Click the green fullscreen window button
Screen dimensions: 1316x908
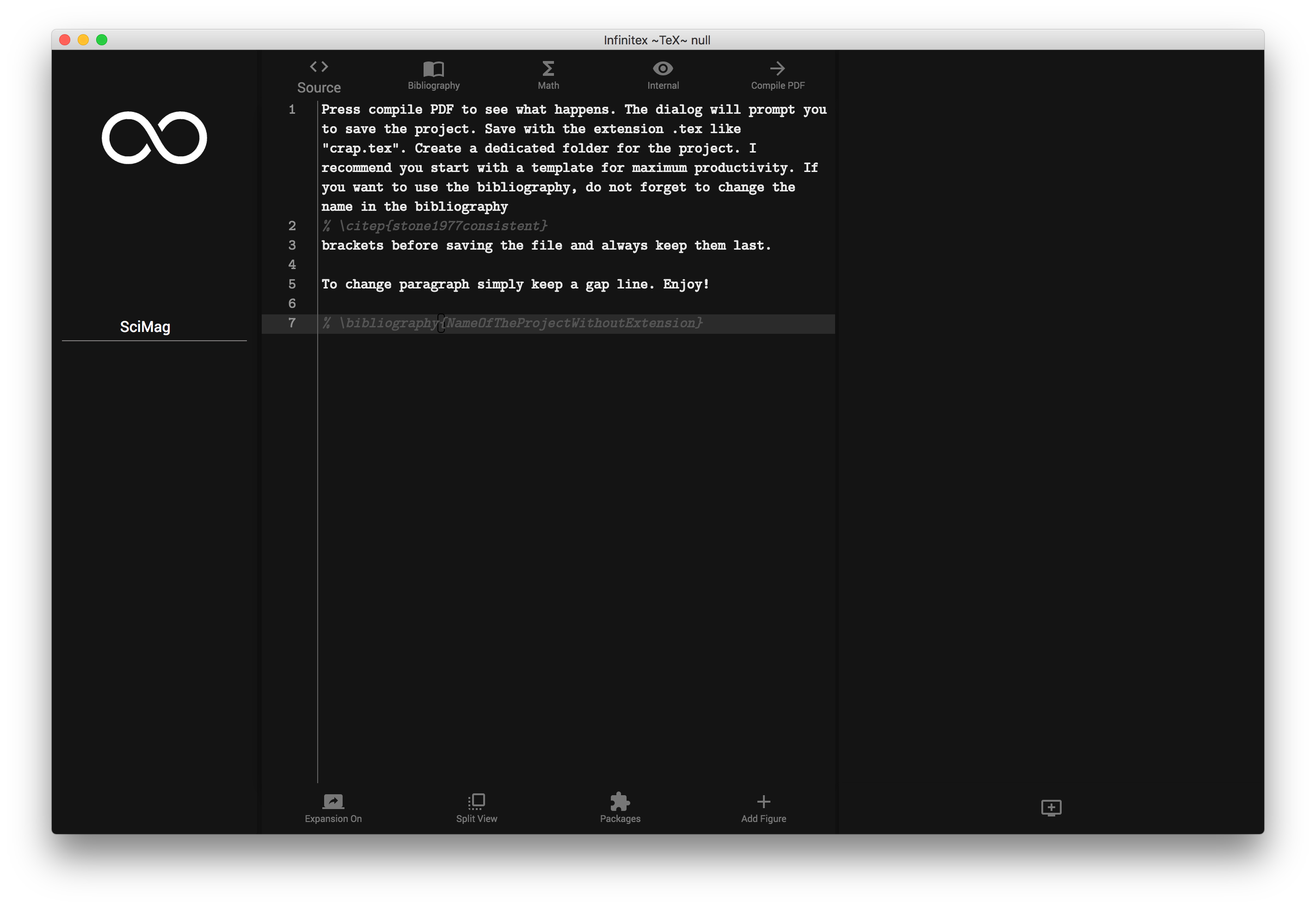102,40
